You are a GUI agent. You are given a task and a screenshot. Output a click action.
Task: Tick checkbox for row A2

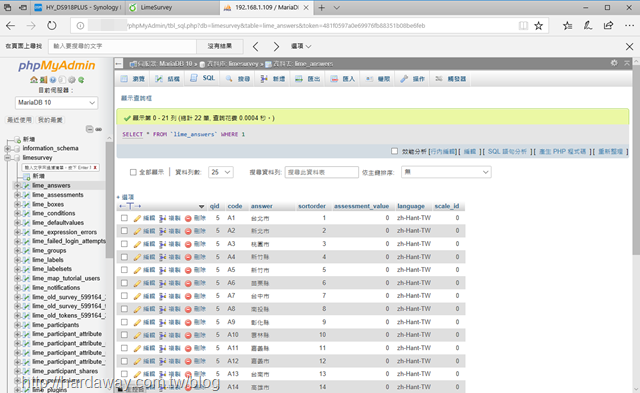[x=124, y=231]
